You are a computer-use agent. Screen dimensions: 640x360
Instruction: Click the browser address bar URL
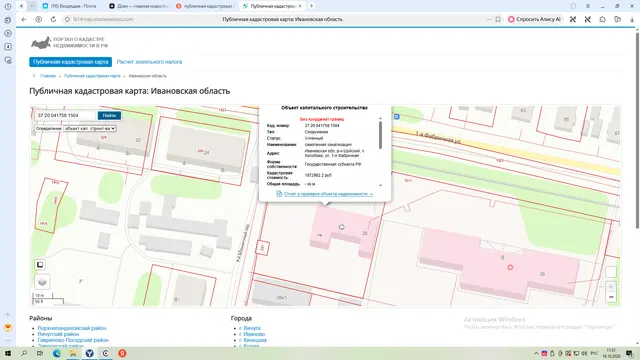103,19
